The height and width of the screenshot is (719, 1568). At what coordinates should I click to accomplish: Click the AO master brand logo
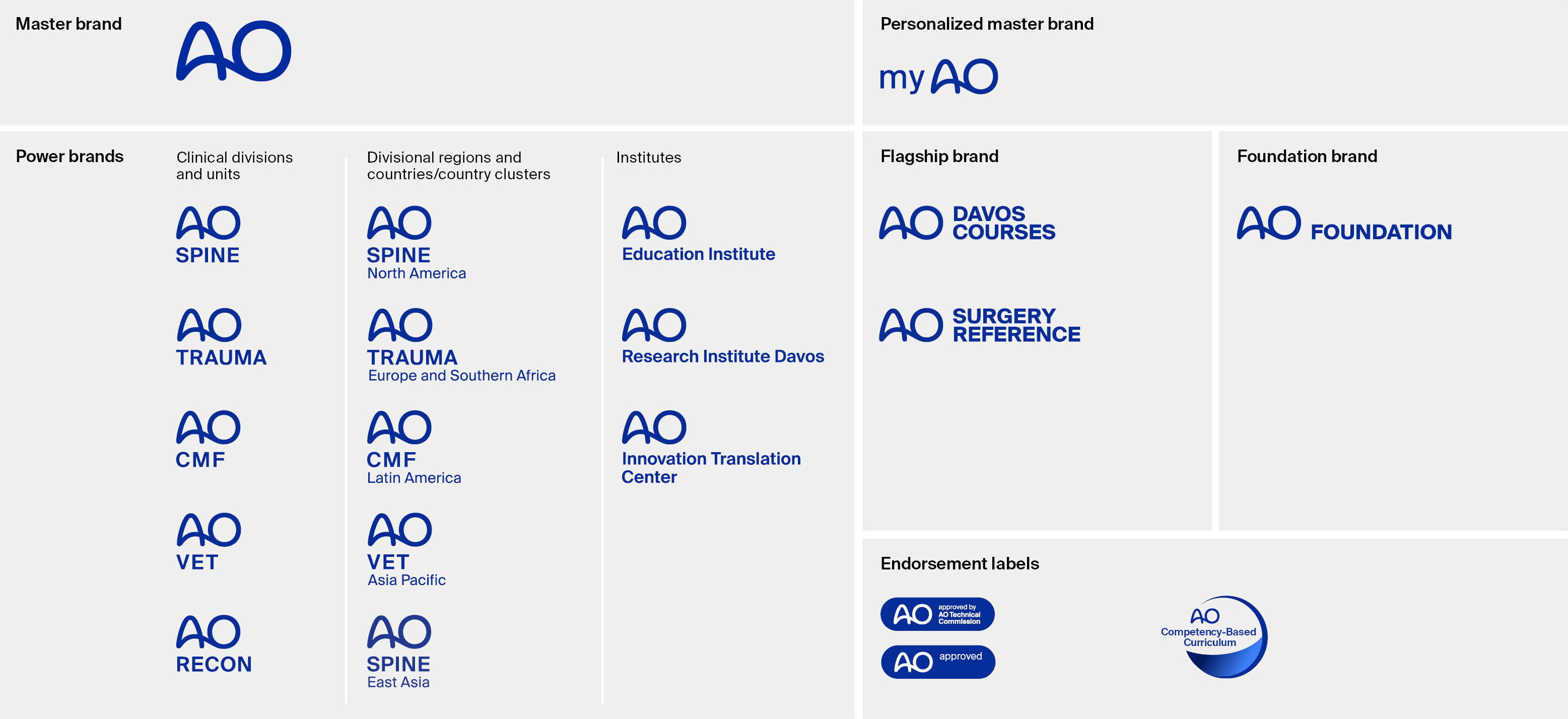tap(234, 51)
